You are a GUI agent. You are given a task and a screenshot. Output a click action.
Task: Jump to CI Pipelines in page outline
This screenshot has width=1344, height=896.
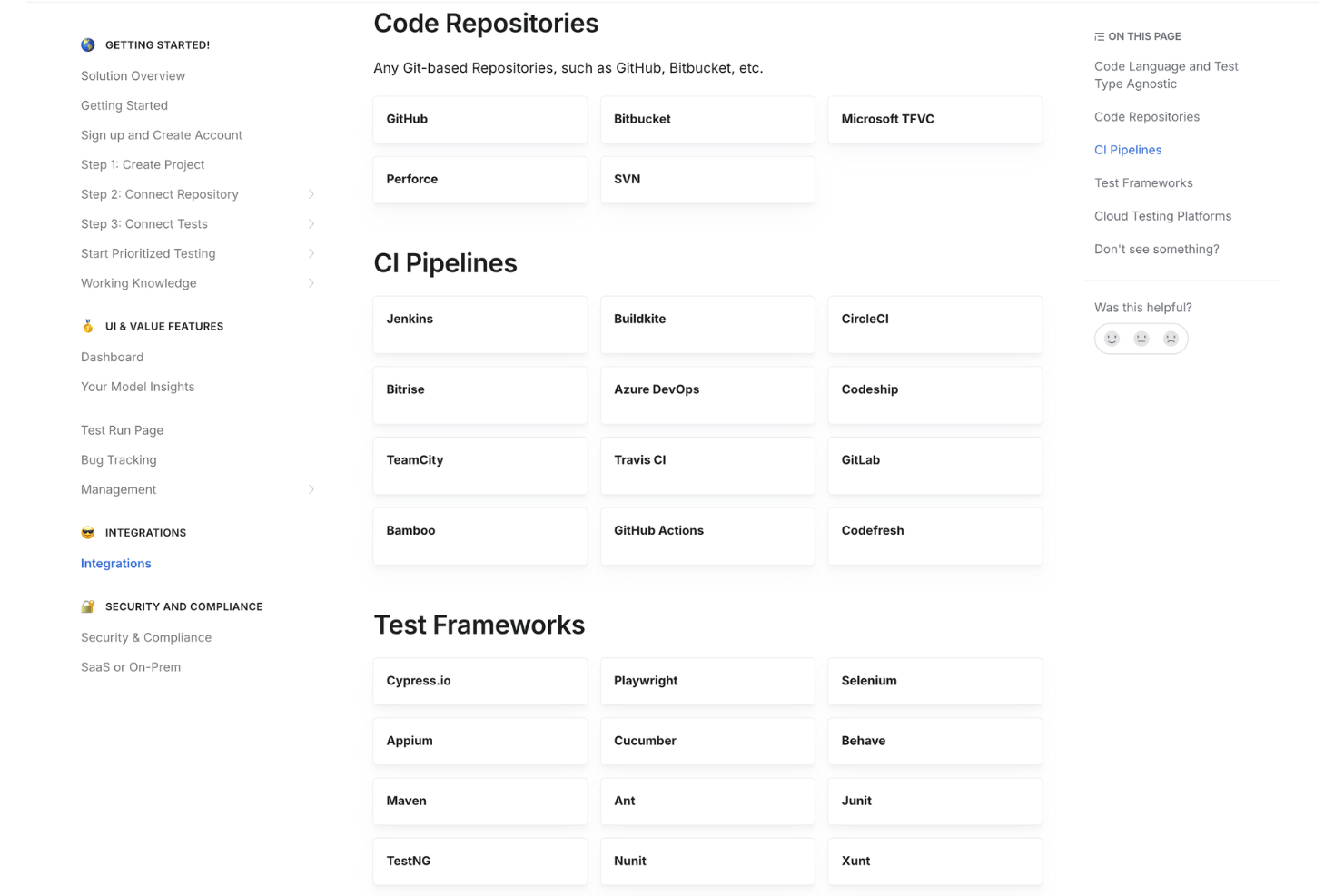1128,150
